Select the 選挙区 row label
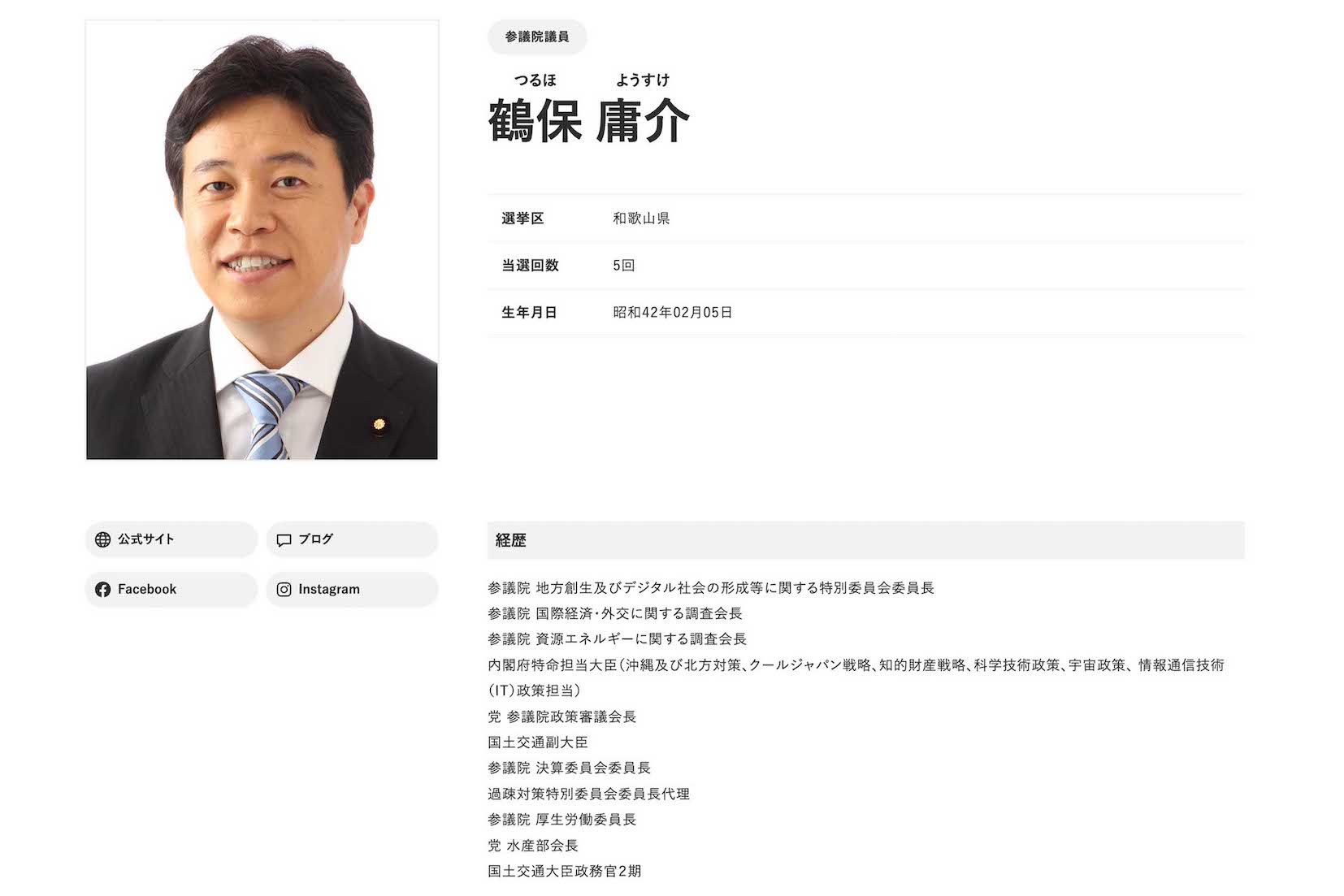 (525, 218)
